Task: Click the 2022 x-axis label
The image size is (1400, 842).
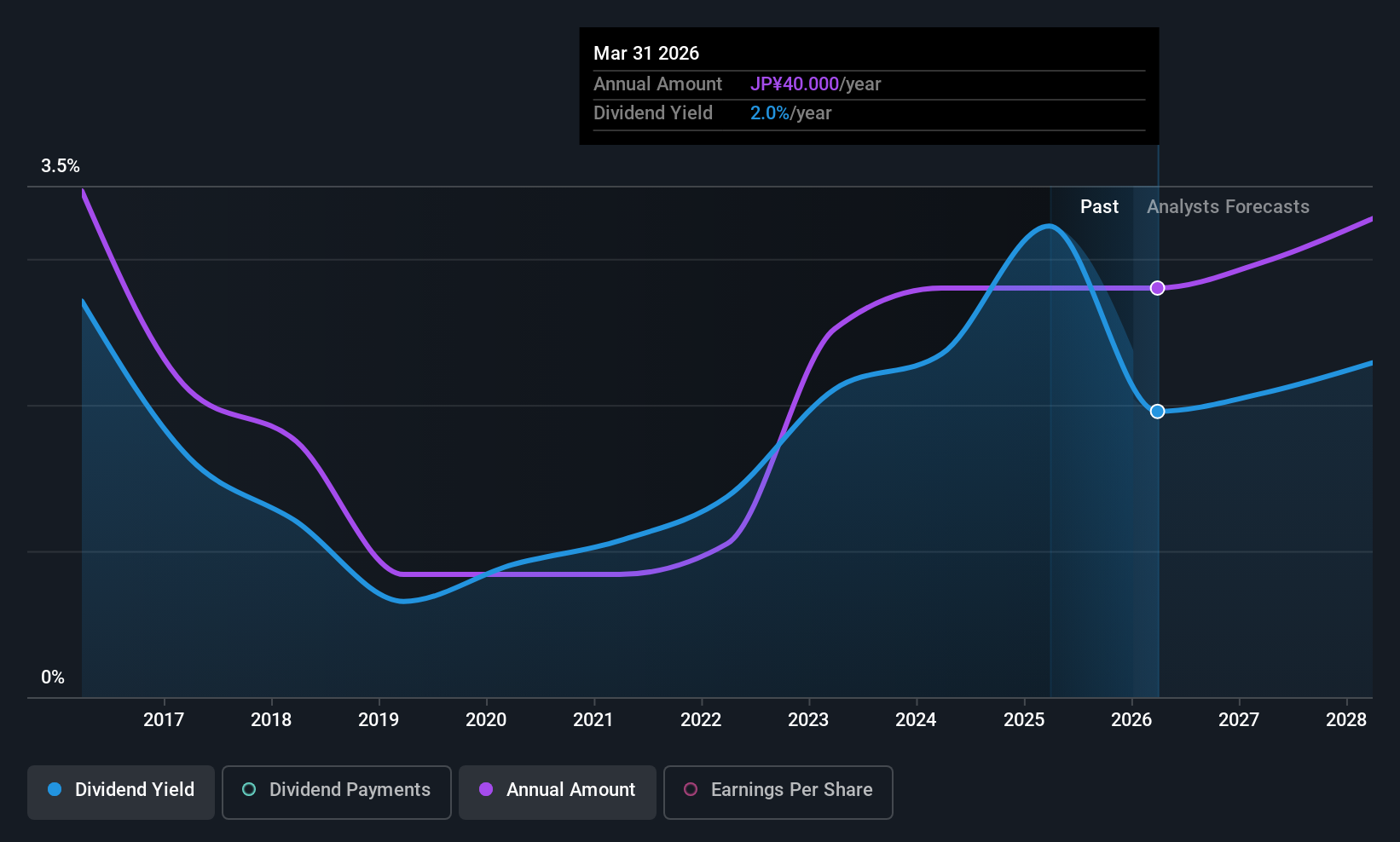Action: pyautogui.click(x=701, y=720)
